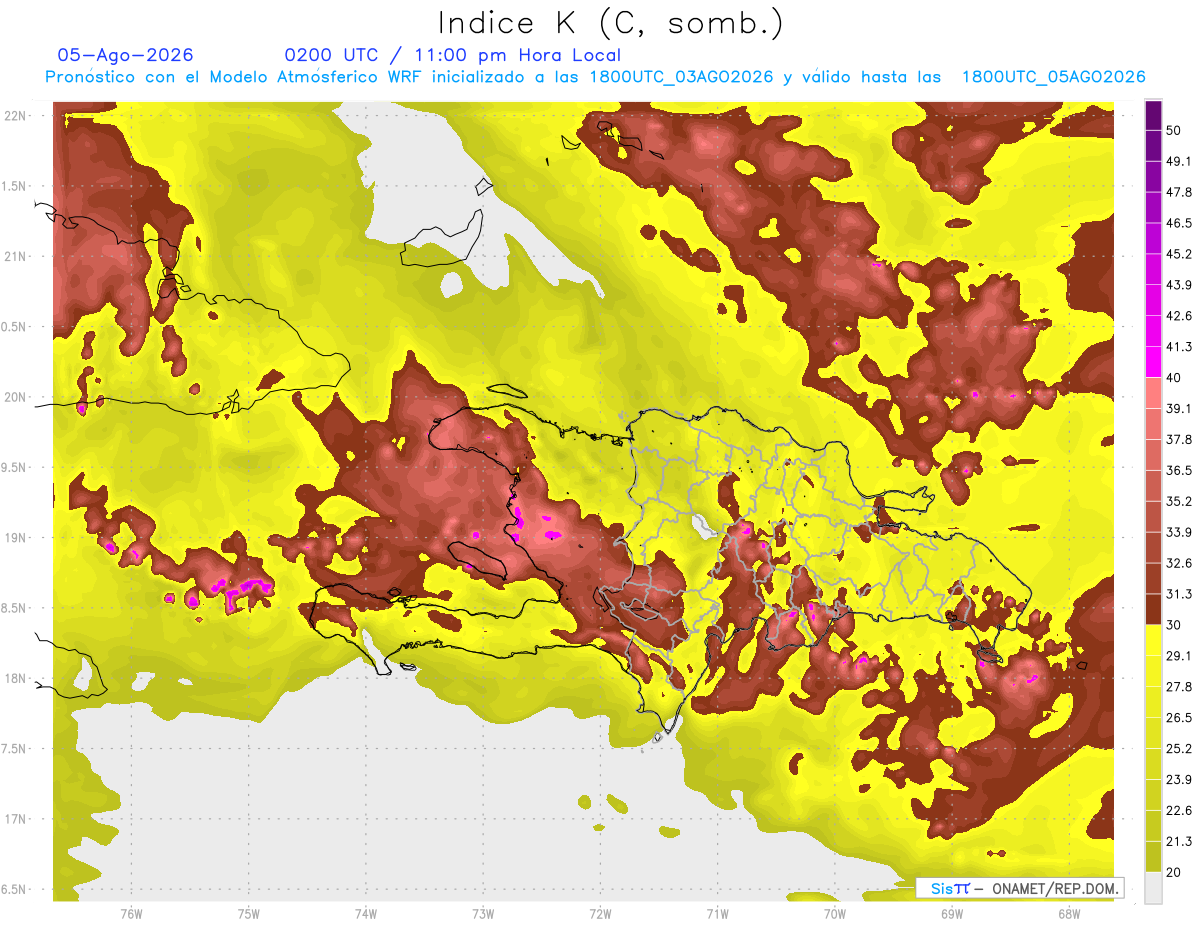1200x927 pixels.
Task: Click the colorbar value "46.5"
Action: [1178, 223]
